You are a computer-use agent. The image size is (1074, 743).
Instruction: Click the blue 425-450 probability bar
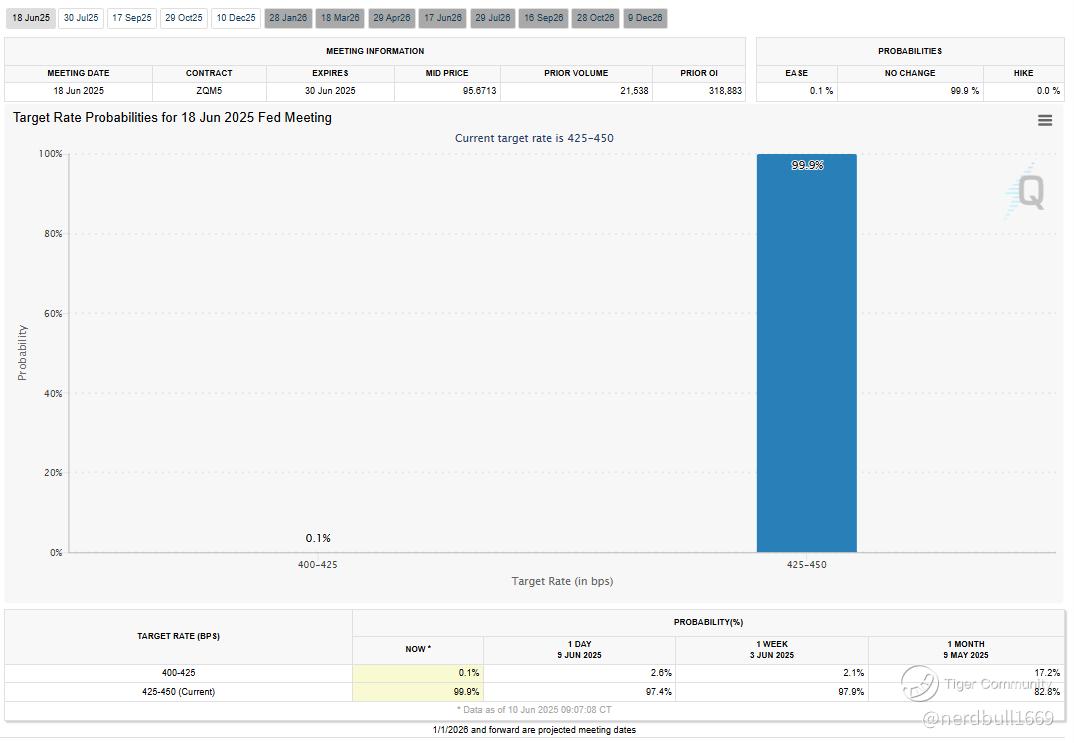tap(806, 353)
